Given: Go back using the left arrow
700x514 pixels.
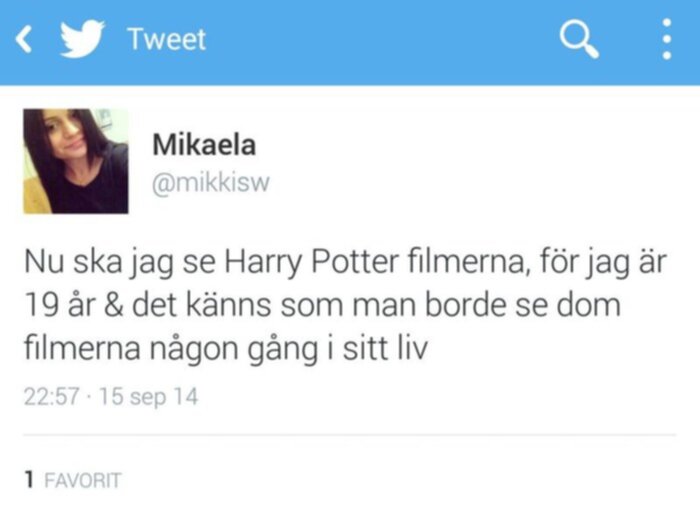Looking at the screenshot, I should coord(24,39).
